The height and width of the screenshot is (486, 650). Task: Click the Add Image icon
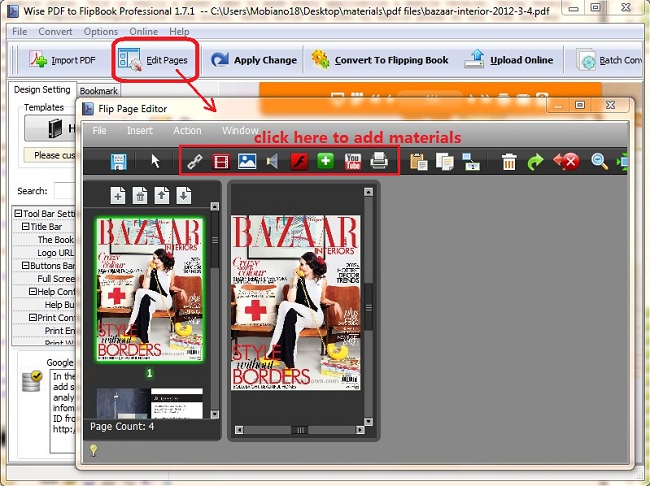[x=247, y=161]
